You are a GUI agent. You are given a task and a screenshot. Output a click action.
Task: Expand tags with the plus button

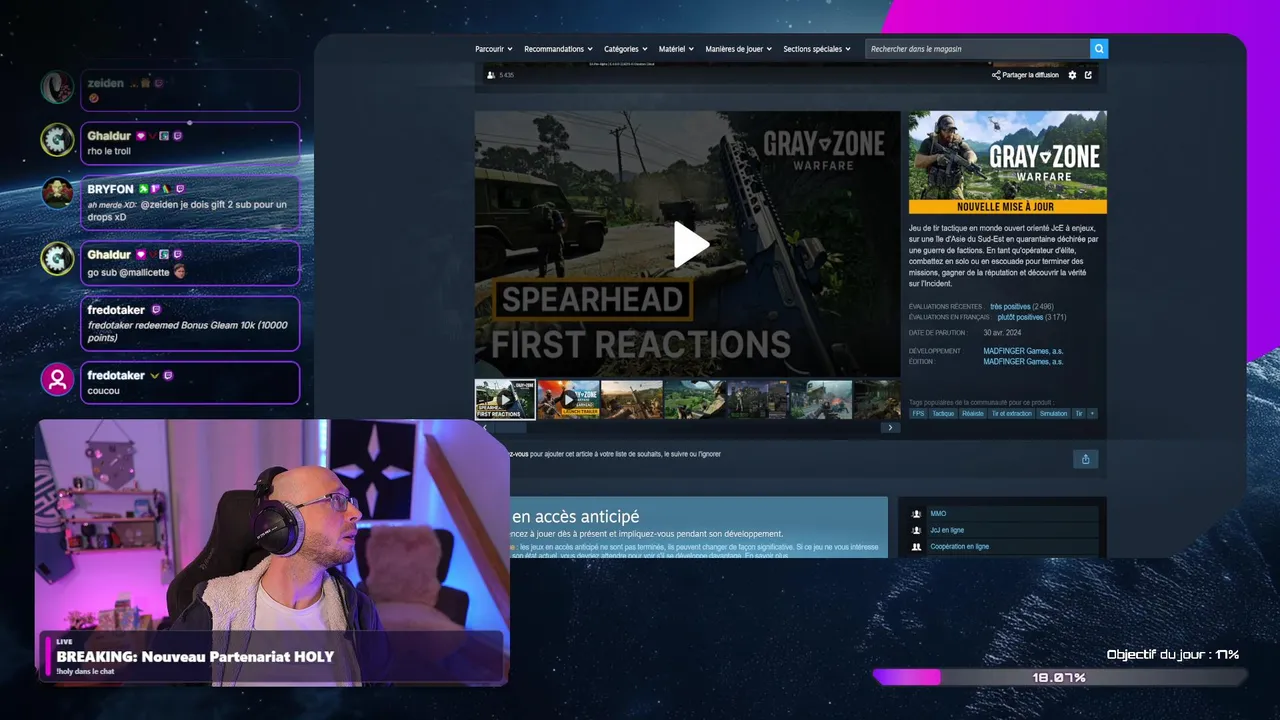coord(1092,413)
